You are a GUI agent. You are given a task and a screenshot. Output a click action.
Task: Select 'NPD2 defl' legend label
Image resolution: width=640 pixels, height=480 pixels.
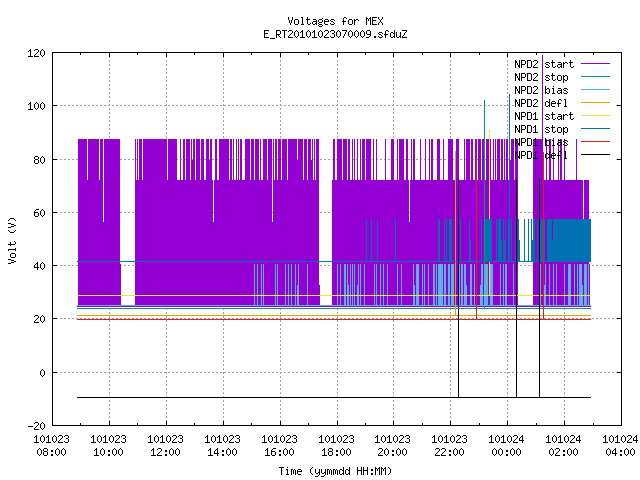tap(541, 103)
